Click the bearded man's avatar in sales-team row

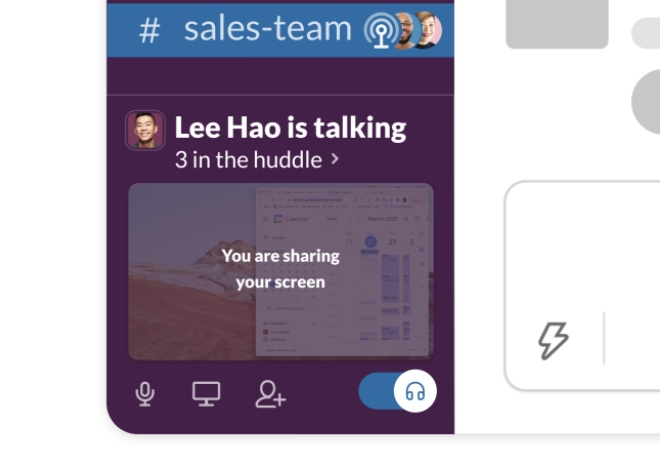click(405, 30)
